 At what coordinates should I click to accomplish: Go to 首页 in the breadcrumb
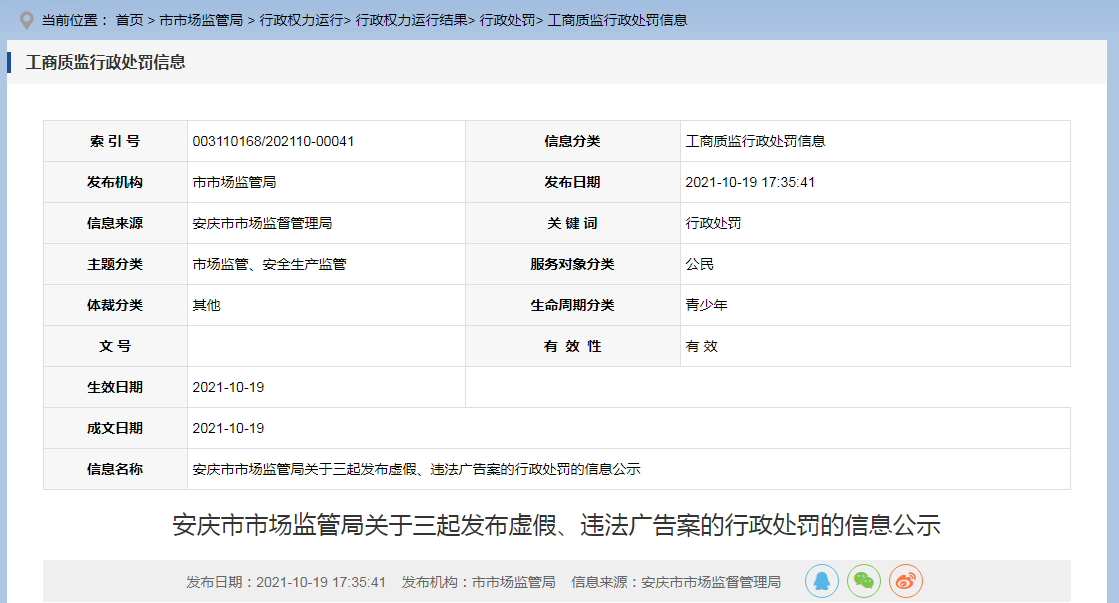click(129, 20)
